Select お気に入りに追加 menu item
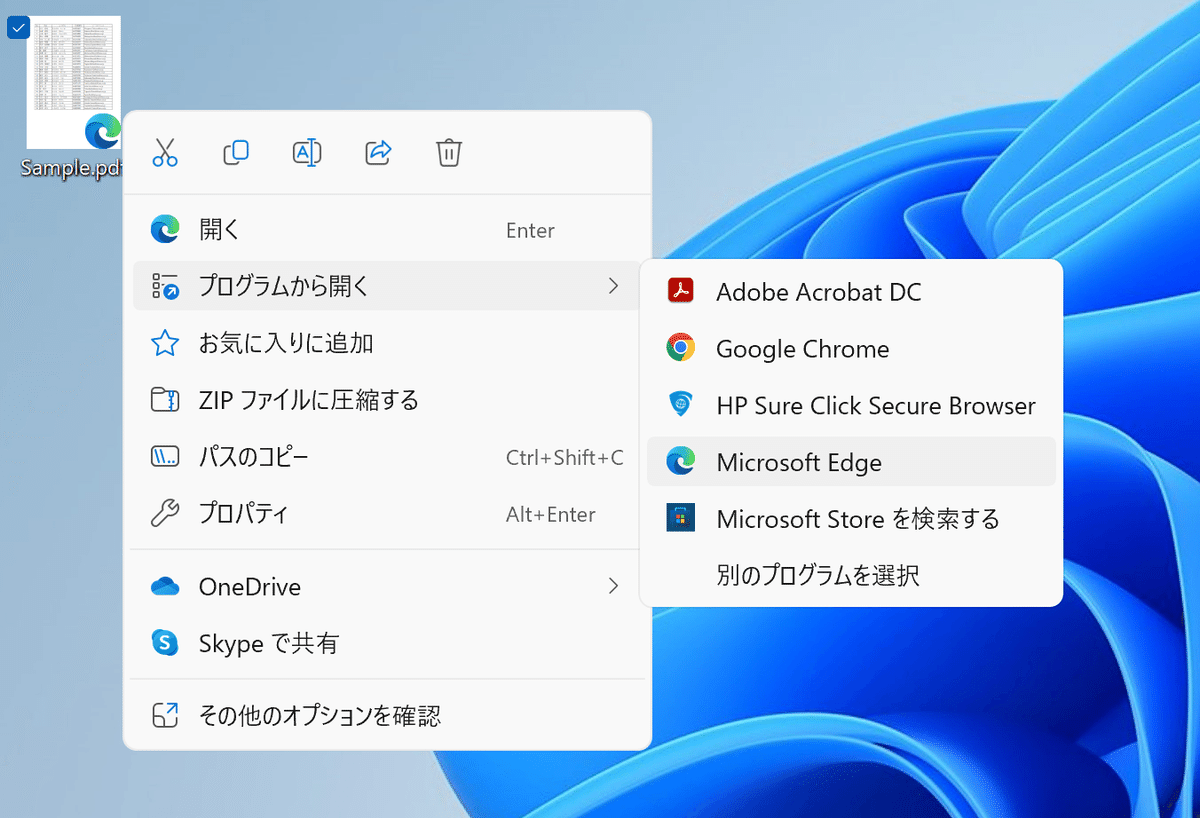 386,344
